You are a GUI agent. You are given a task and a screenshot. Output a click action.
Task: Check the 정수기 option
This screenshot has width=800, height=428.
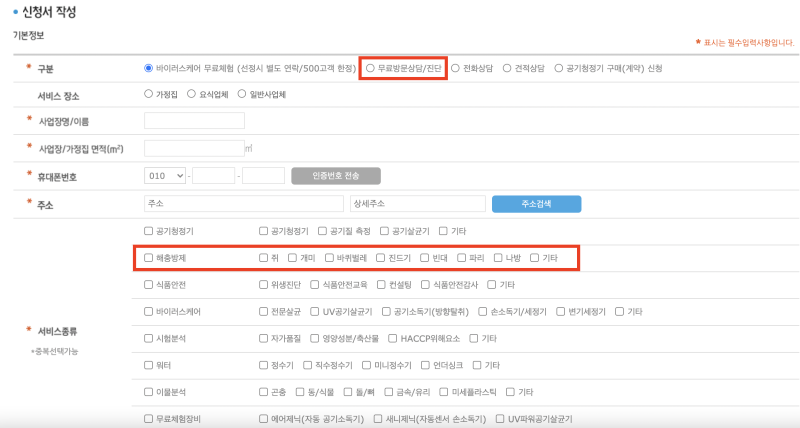coord(263,365)
